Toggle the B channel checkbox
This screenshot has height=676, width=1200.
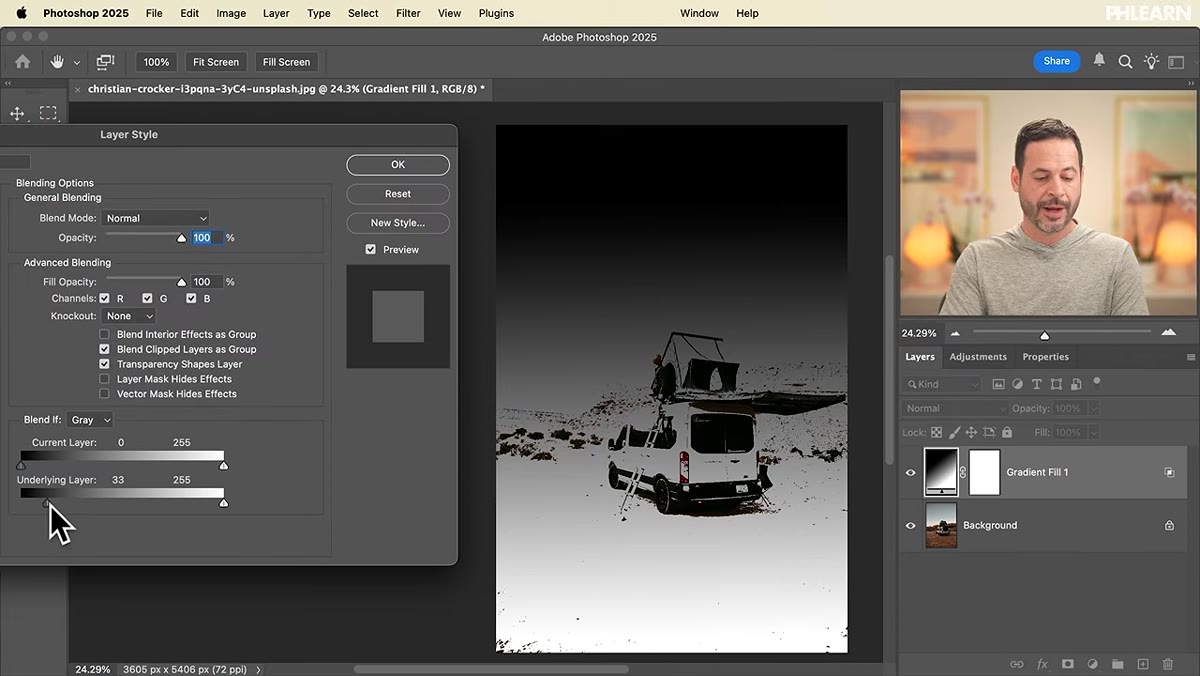click(x=190, y=298)
